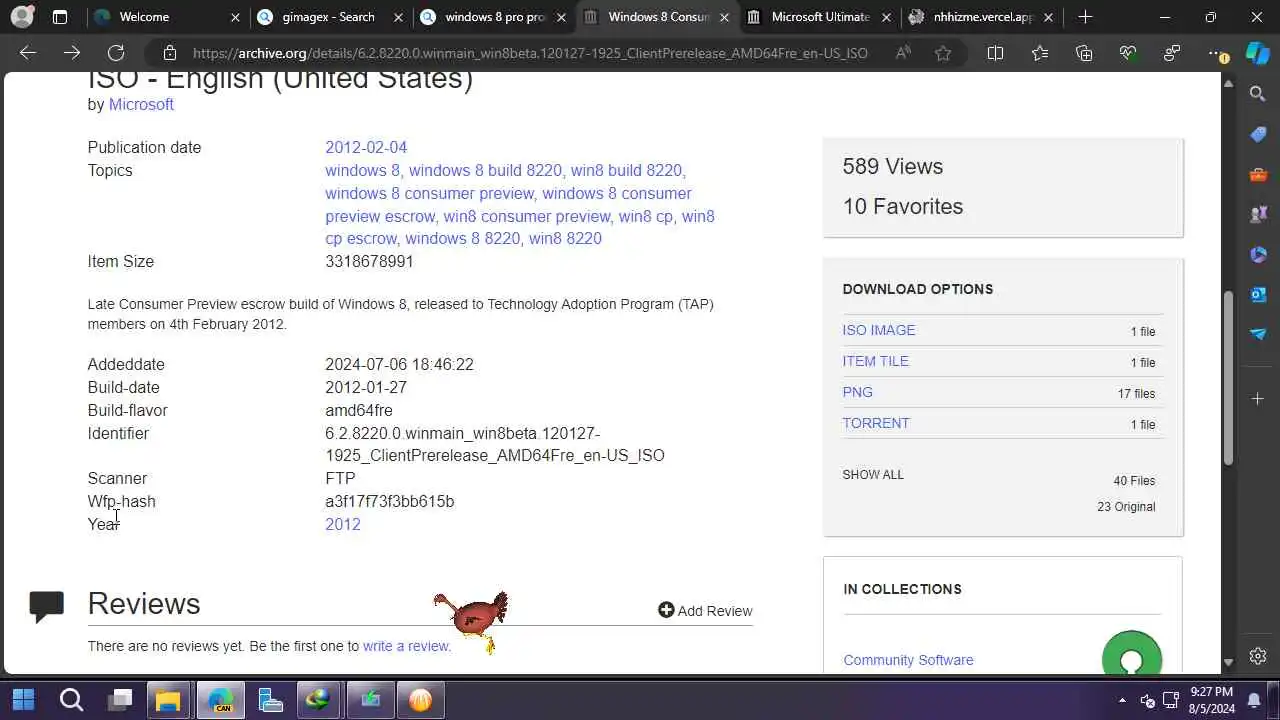The image size is (1280, 720).
Task: Open Copilot sidebar icon
Action: (x=1258, y=53)
